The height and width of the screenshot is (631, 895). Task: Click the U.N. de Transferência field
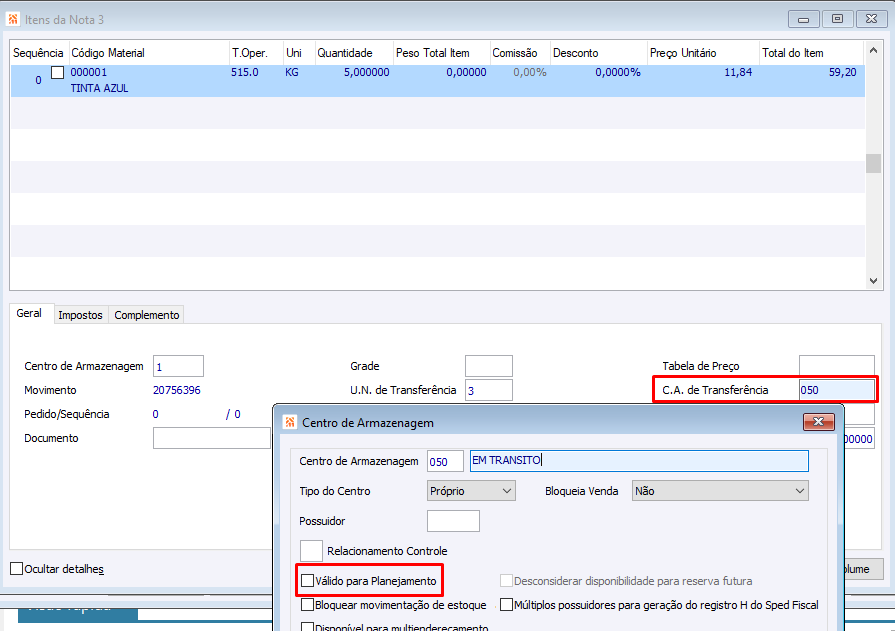click(489, 391)
